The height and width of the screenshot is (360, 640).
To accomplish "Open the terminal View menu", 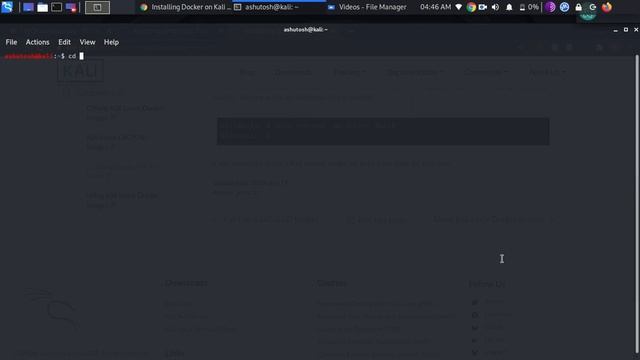I will (87, 42).
